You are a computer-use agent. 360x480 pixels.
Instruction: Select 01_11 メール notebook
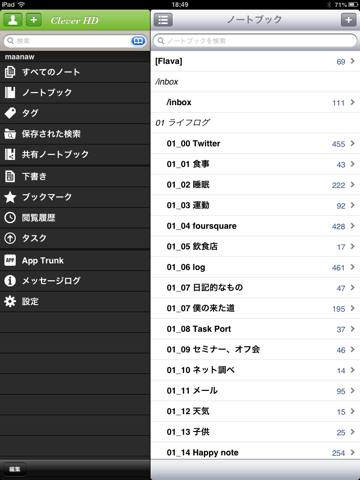256,391
